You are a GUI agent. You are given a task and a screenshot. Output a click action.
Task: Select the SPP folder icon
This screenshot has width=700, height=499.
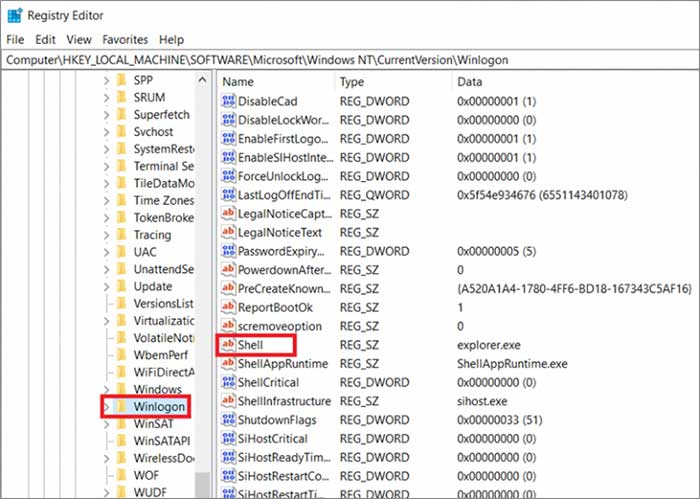point(121,80)
